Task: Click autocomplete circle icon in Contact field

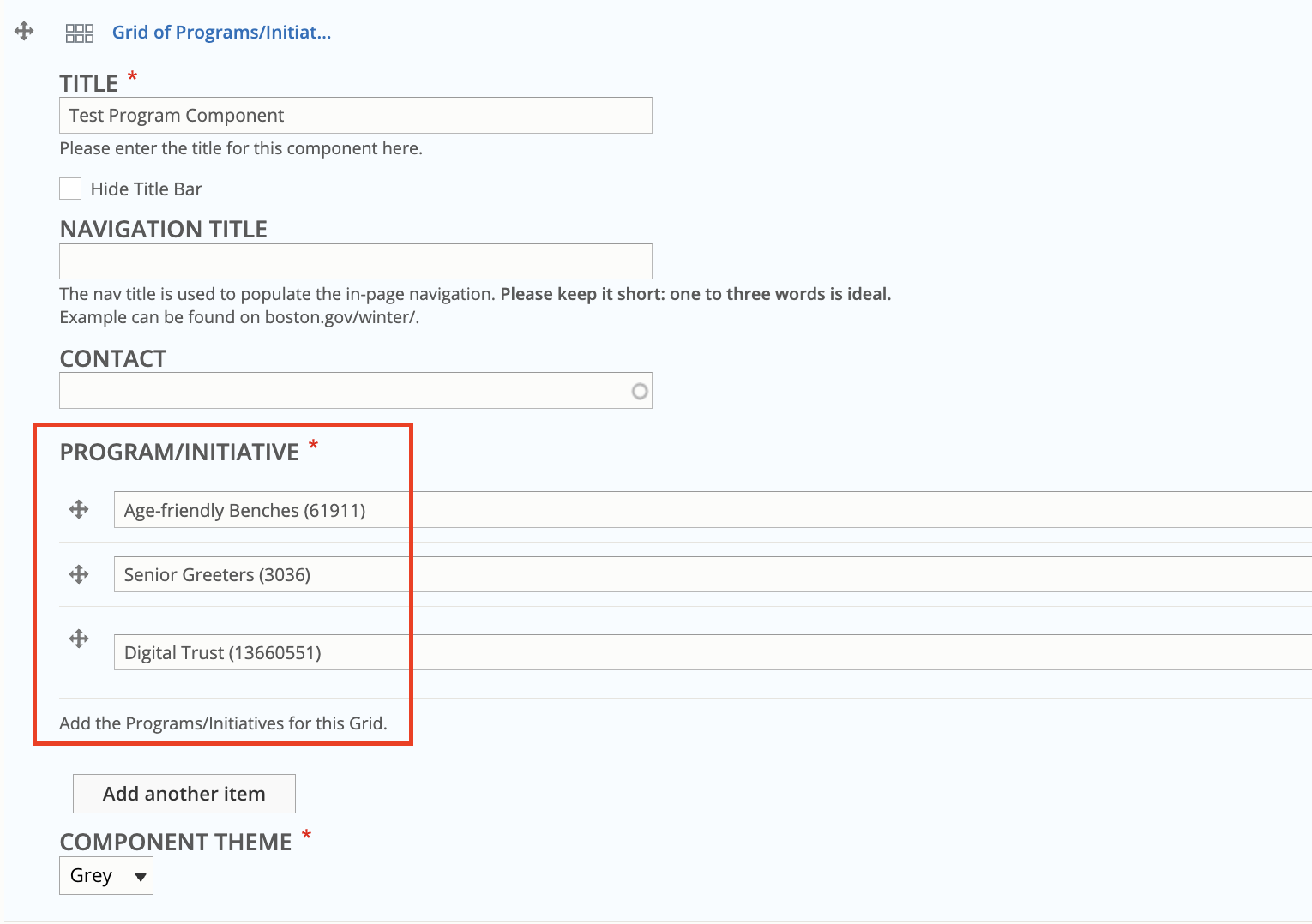Action: point(640,391)
